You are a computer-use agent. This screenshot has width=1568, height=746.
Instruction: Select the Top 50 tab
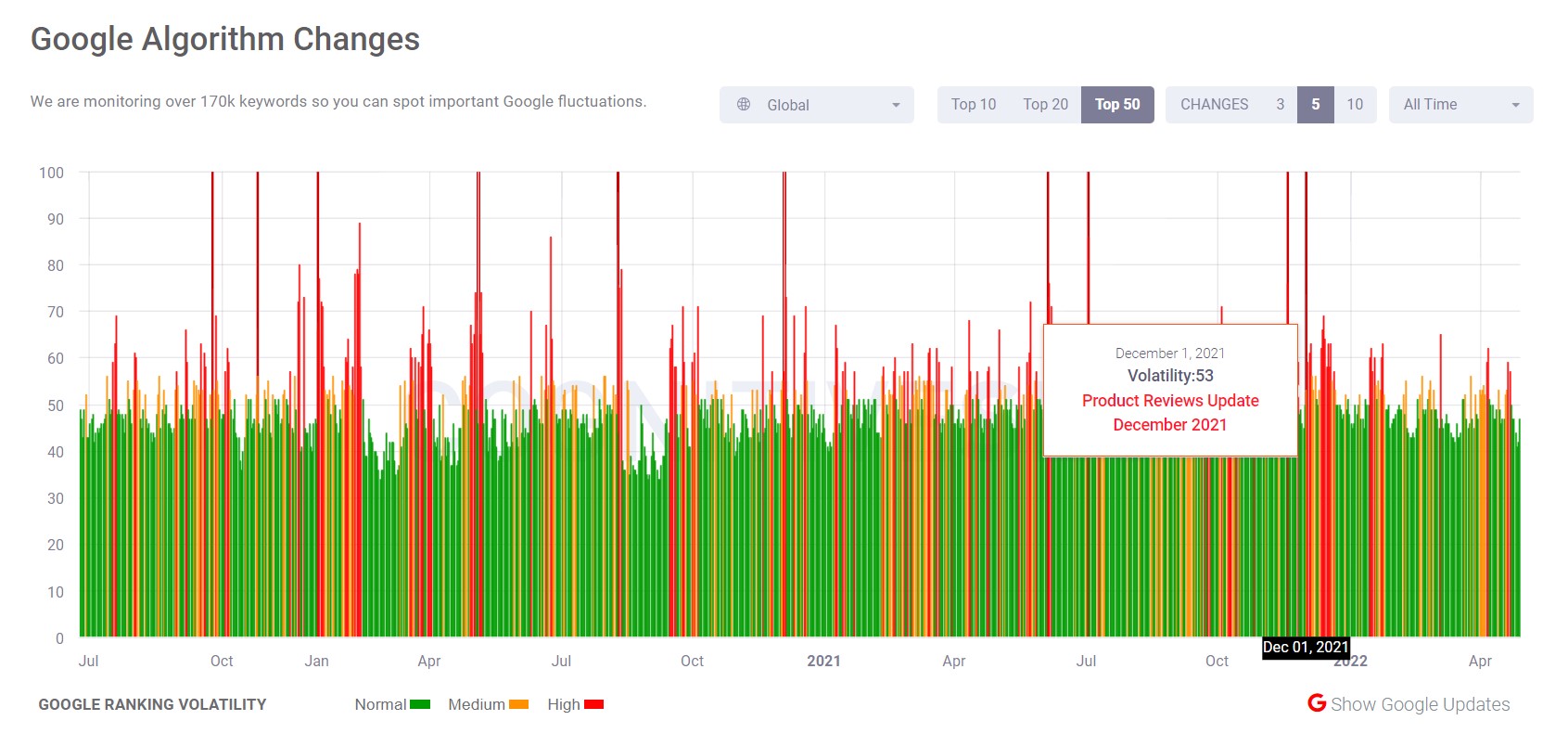pos(1117,105)
